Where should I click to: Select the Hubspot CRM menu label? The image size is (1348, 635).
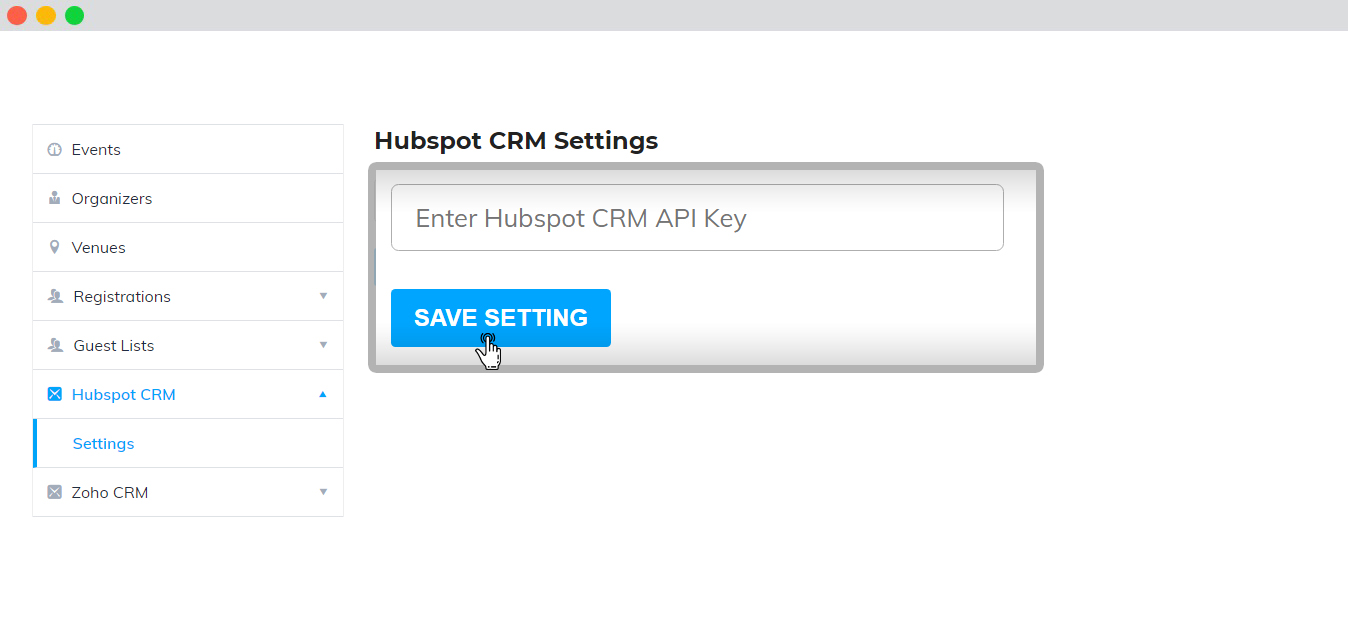click(x=124, y=395)
